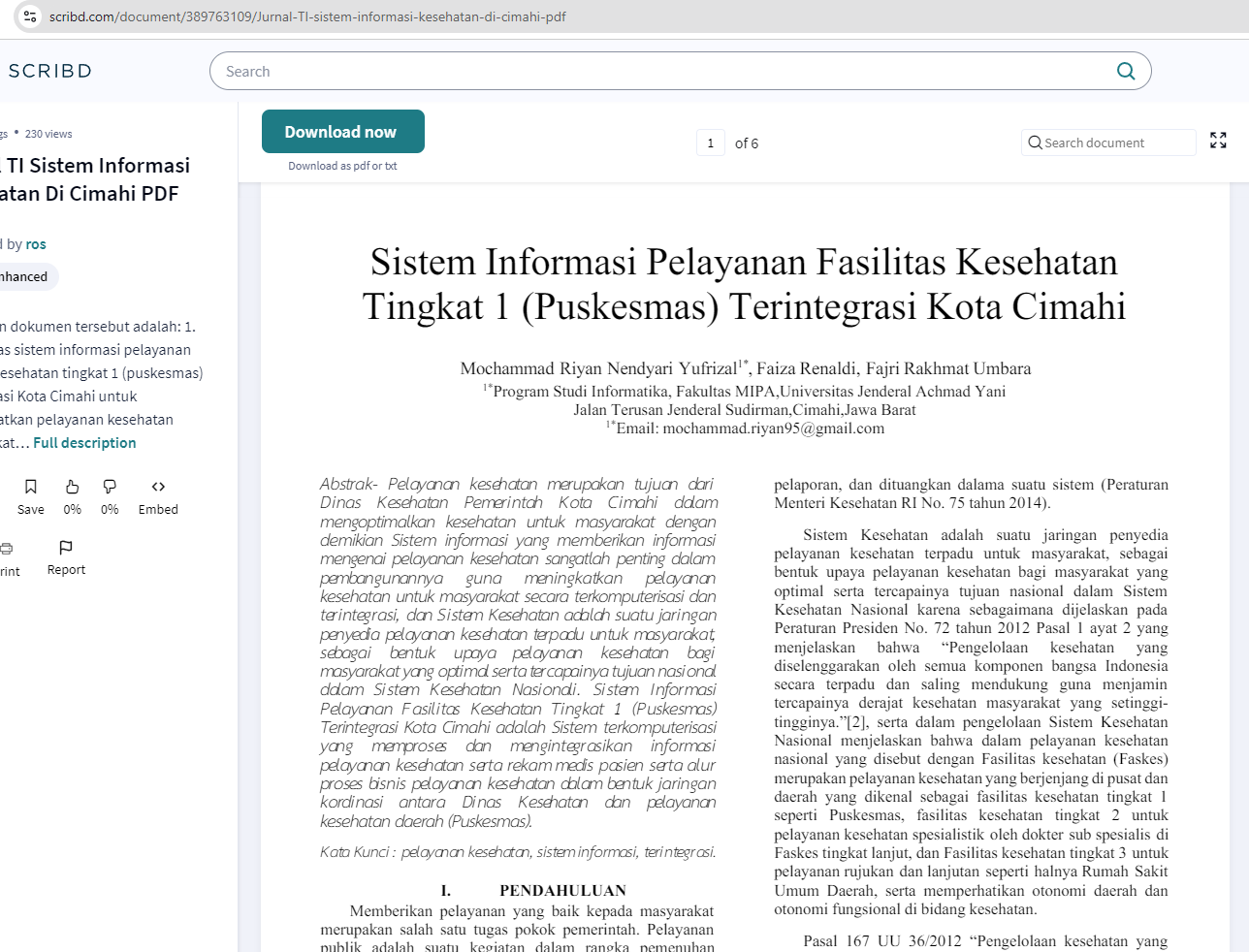Click the search magnifier icon in top bar

coord(1125,71)
